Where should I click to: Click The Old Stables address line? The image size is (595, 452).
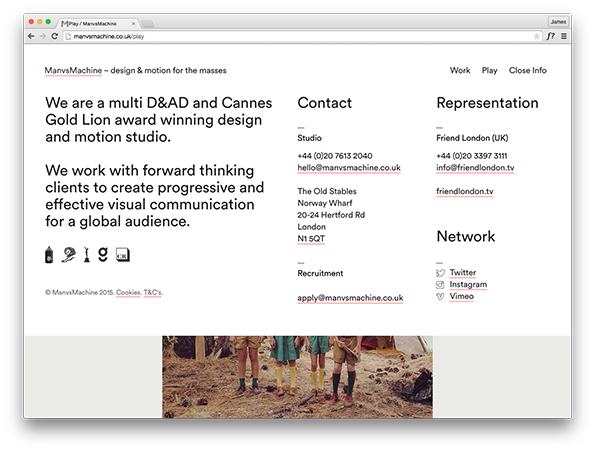point(327,191)
